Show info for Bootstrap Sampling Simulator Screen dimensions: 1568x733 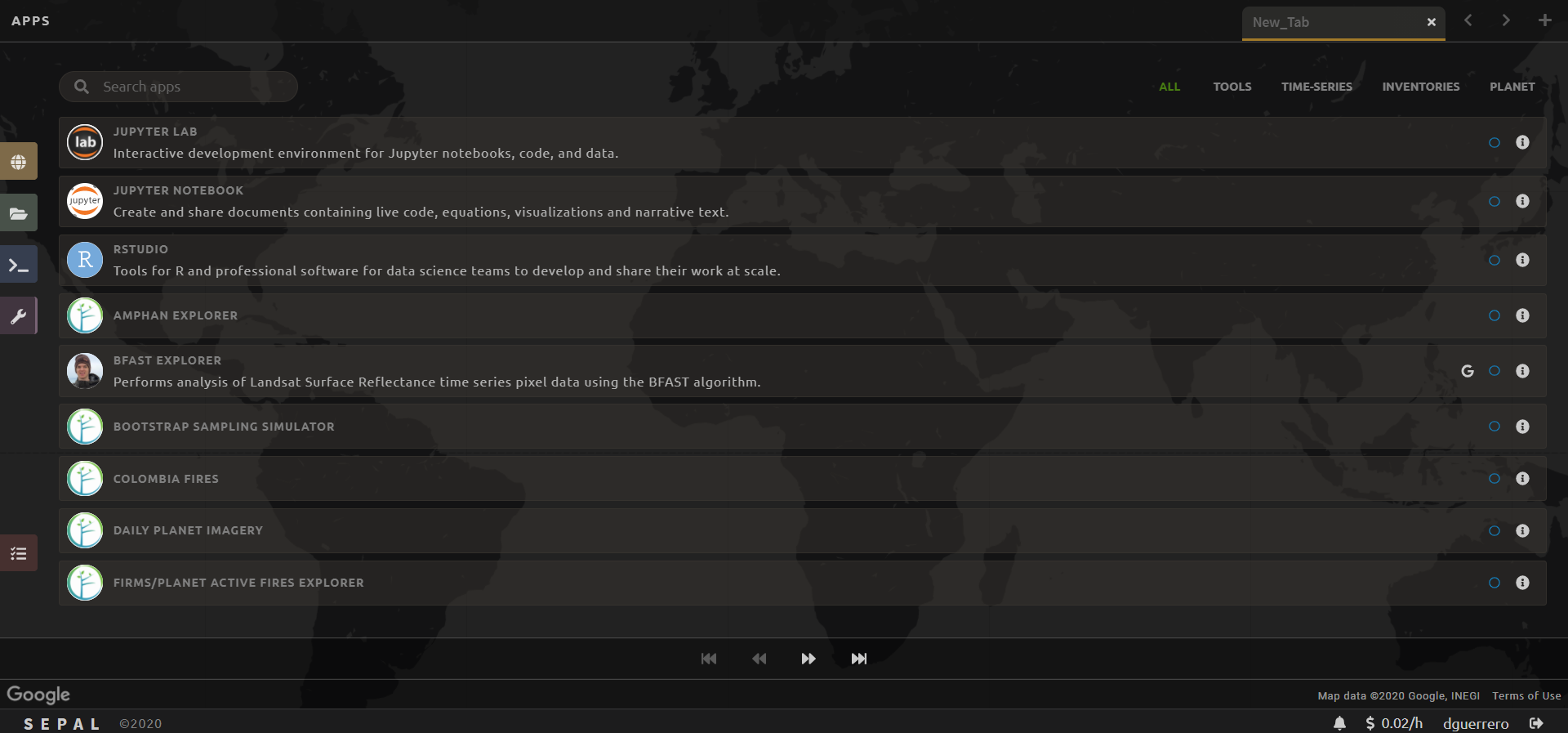[1522, 427]
